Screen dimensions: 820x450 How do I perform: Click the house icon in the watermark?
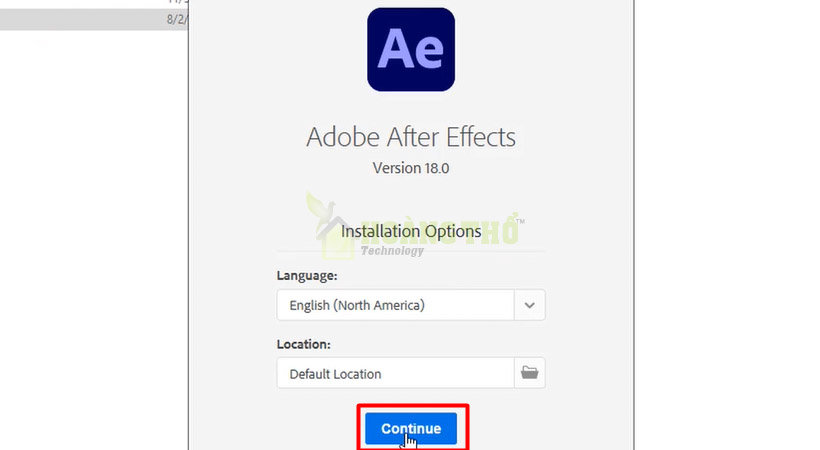coord(335,240)
